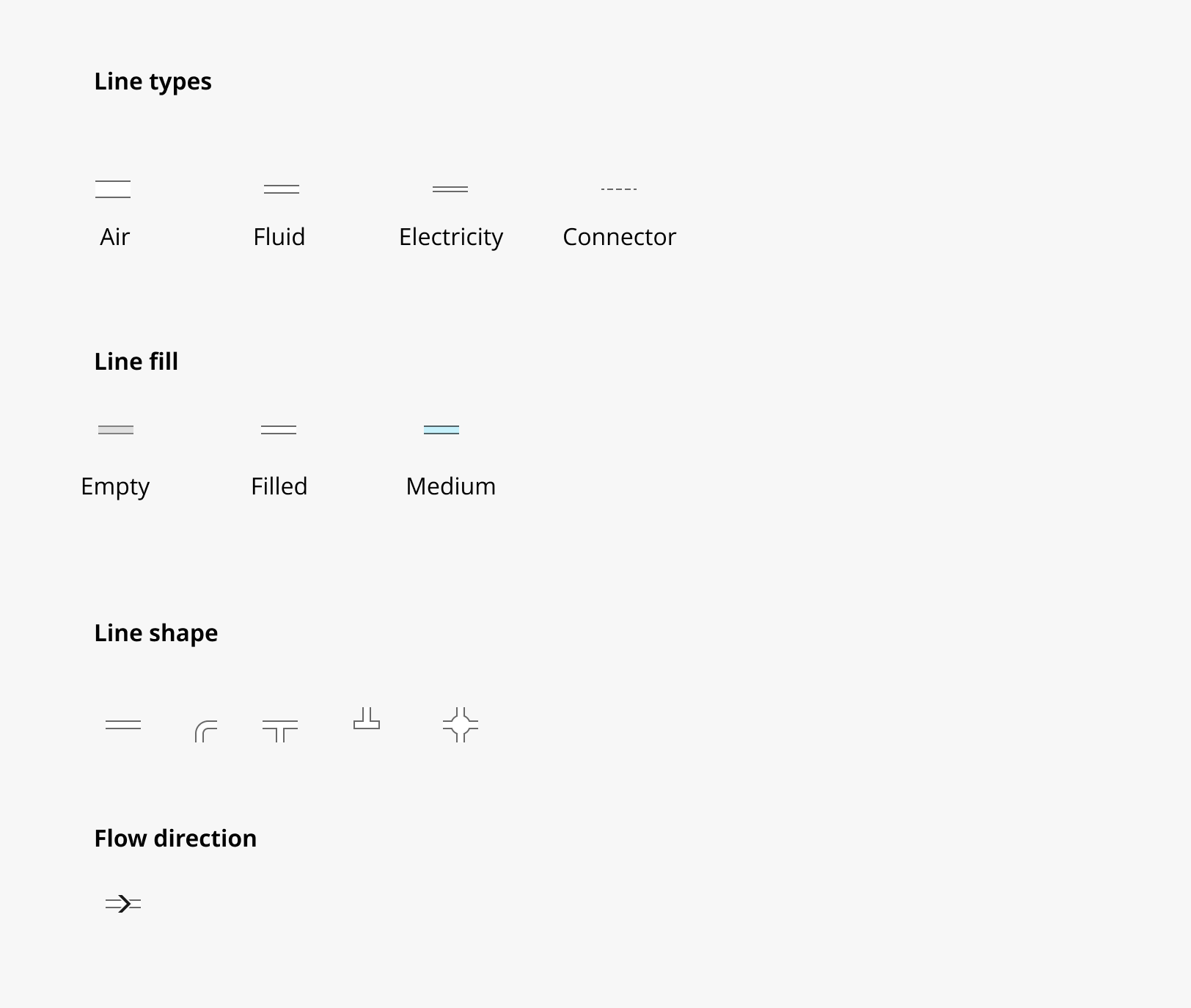
Task: Click the Electricity label
Action: click(x=451, y=238)
